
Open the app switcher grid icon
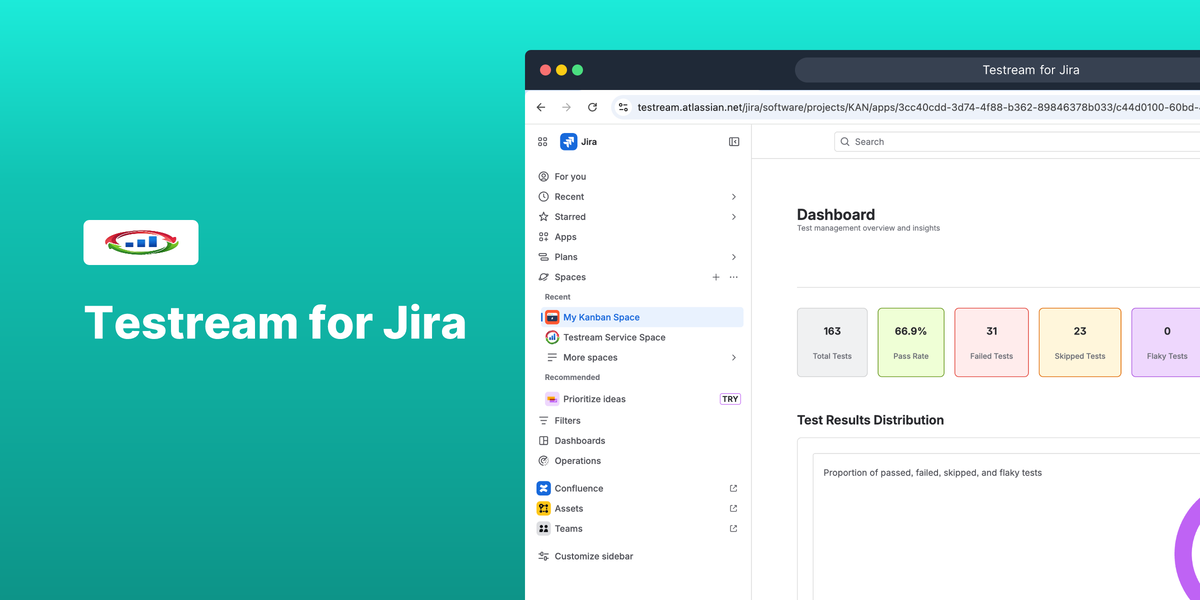point(543,142)
